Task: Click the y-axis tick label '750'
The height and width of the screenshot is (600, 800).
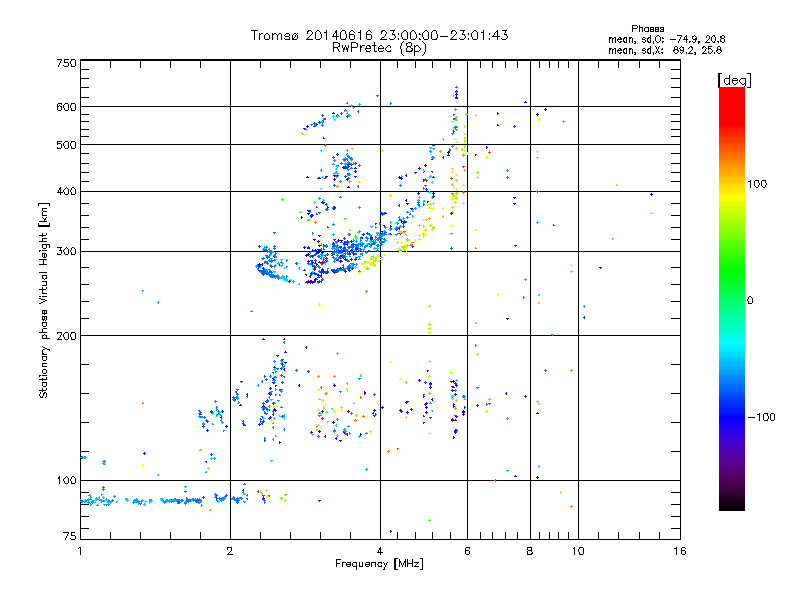Action: coord(66,63)
